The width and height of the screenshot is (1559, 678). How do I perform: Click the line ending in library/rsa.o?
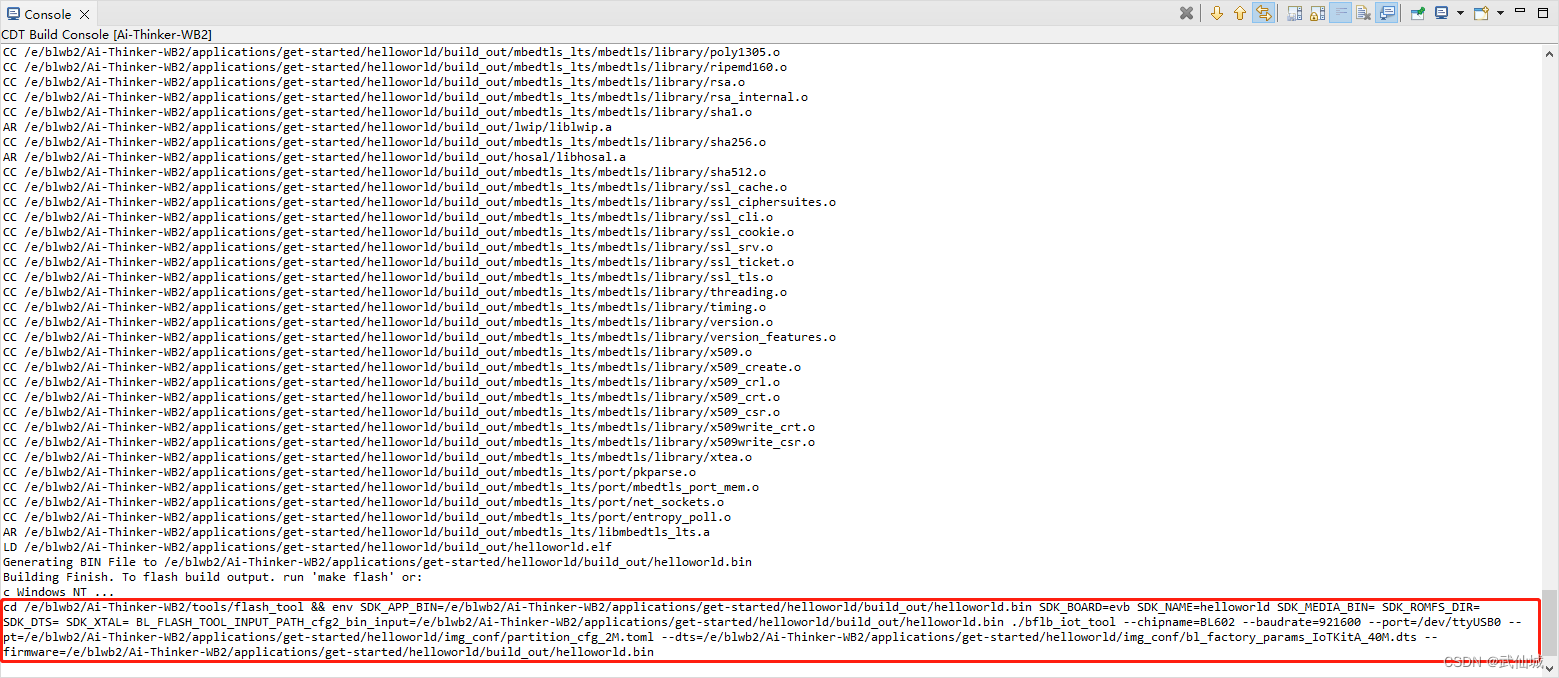(373, 82)
